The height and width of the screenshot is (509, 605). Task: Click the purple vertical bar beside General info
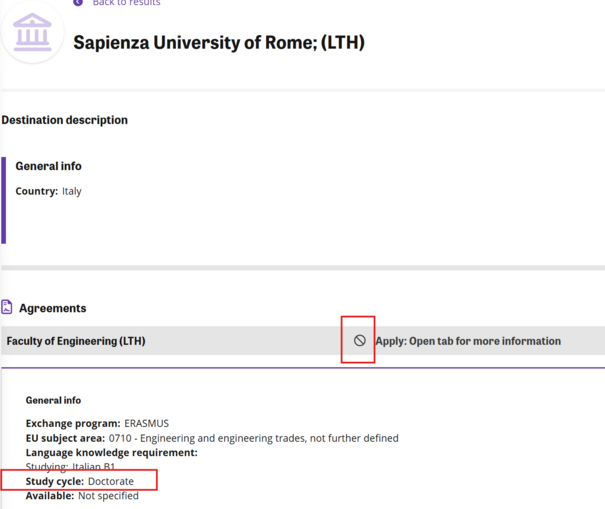pos(4,200)
